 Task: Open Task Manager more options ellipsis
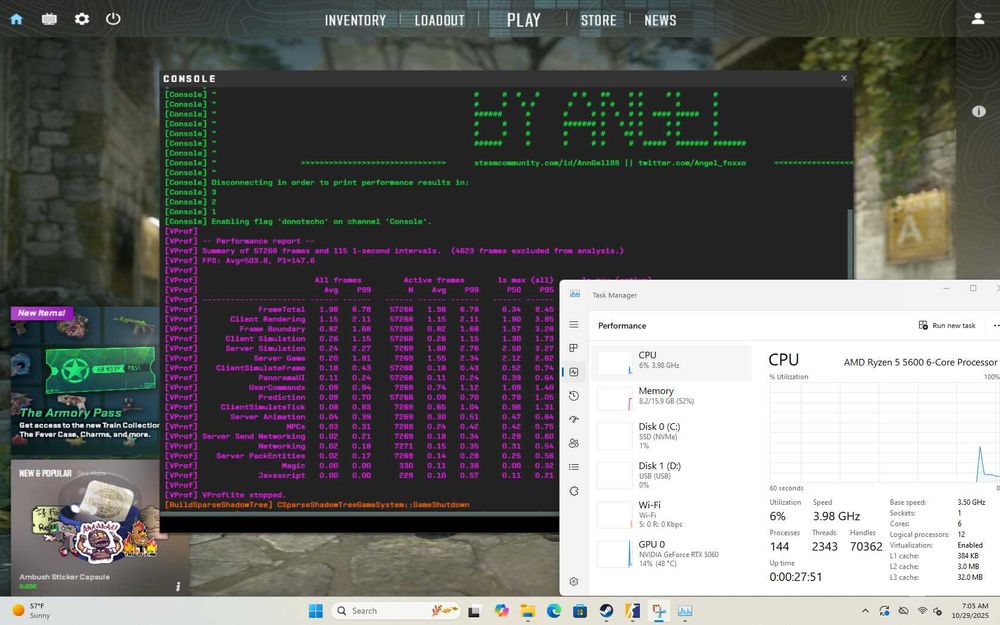click(x=996, y=325)
